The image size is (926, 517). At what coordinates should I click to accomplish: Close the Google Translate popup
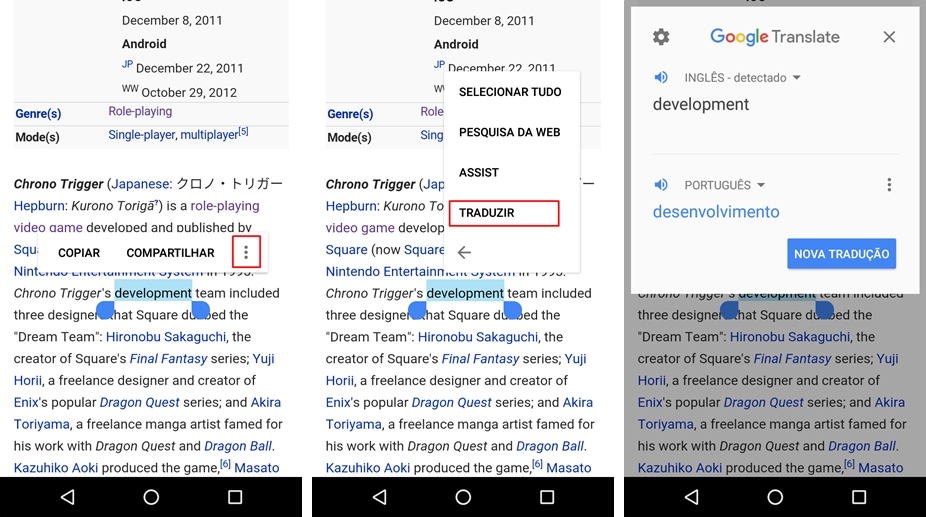(889, 37)
